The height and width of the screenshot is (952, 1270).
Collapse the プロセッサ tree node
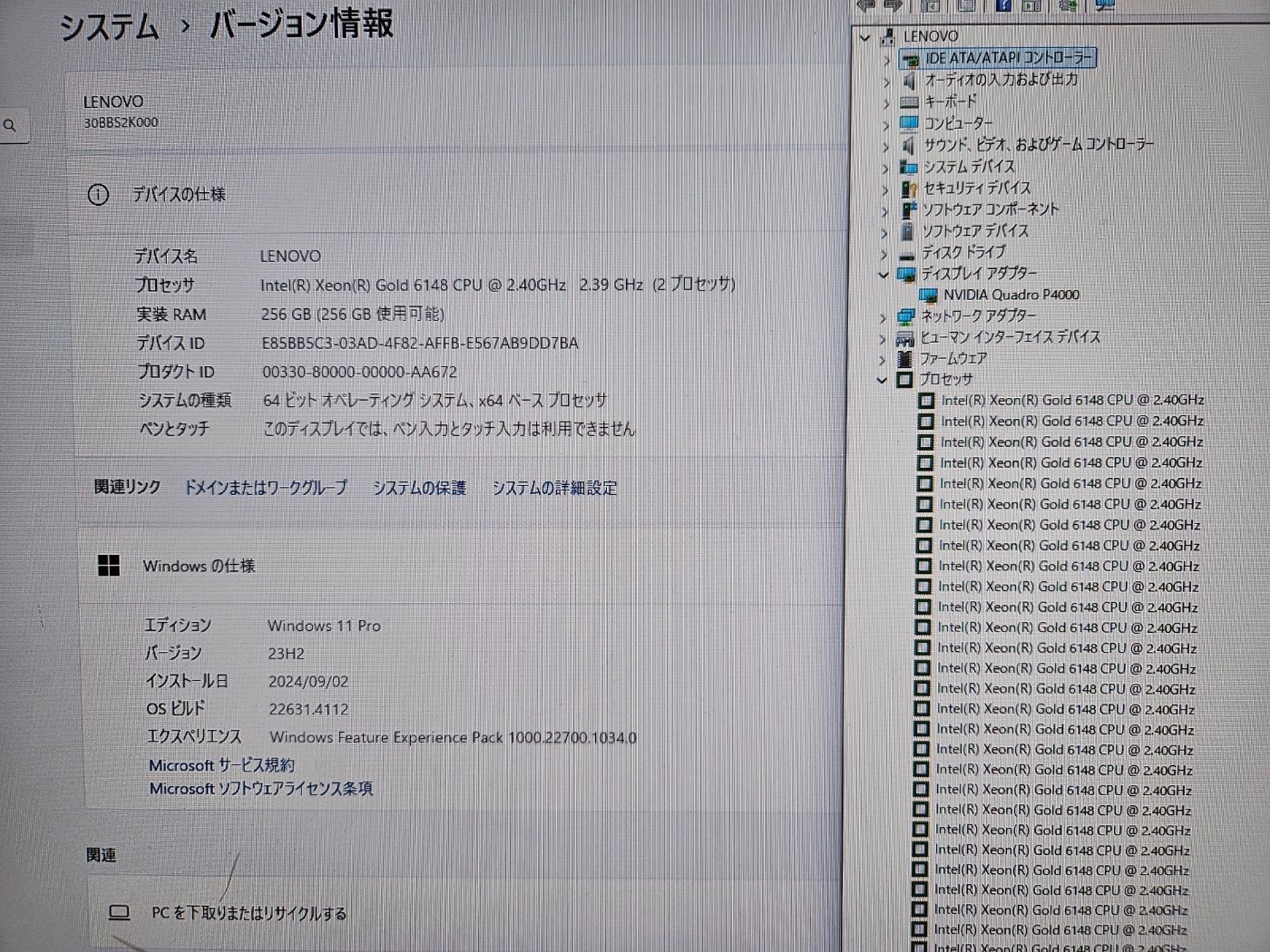click(x=882, y=380)
